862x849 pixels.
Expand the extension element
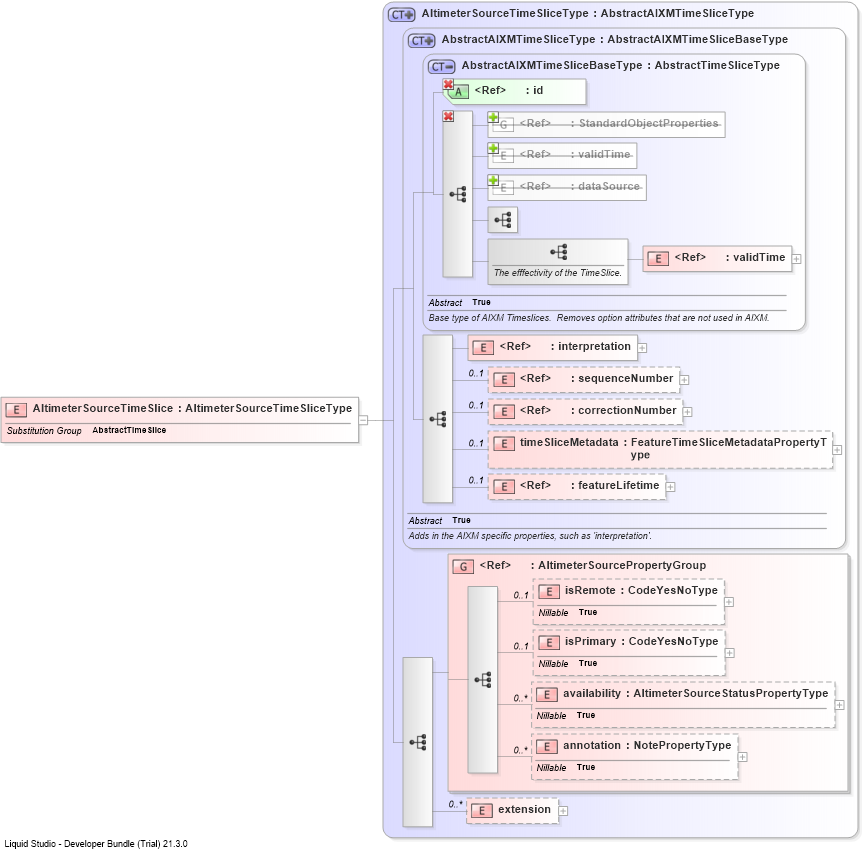click(x=563, y=811)
